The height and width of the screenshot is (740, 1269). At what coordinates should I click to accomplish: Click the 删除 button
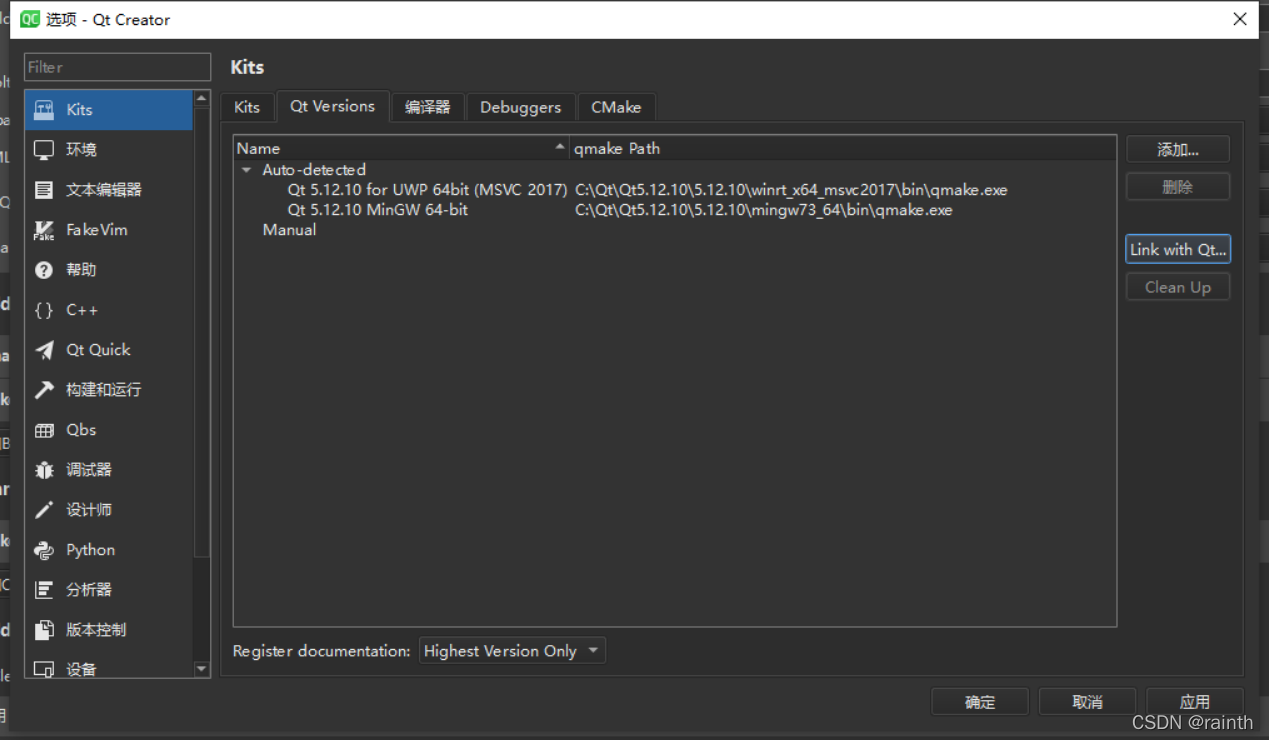pyautogui.click(x=1178, y=187)
